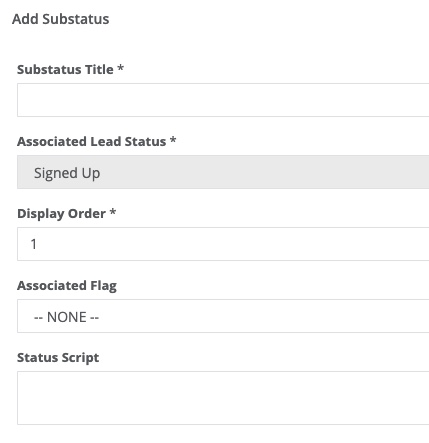Click the Substatus Title label
Image resolution: width=429 pixels, height=443 pixels.
click(65, 69)
